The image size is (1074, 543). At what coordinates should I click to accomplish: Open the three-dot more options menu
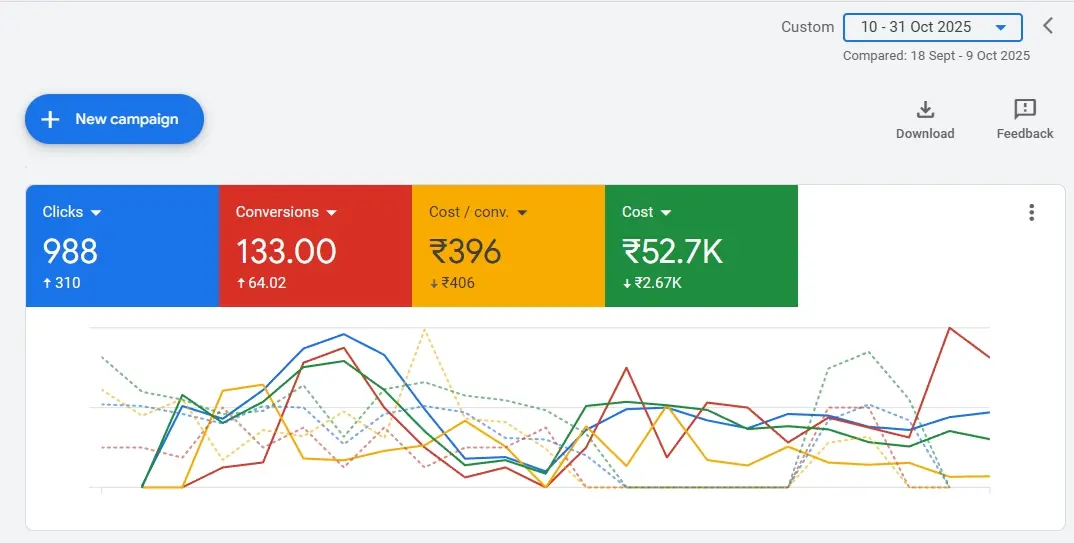1031,213
